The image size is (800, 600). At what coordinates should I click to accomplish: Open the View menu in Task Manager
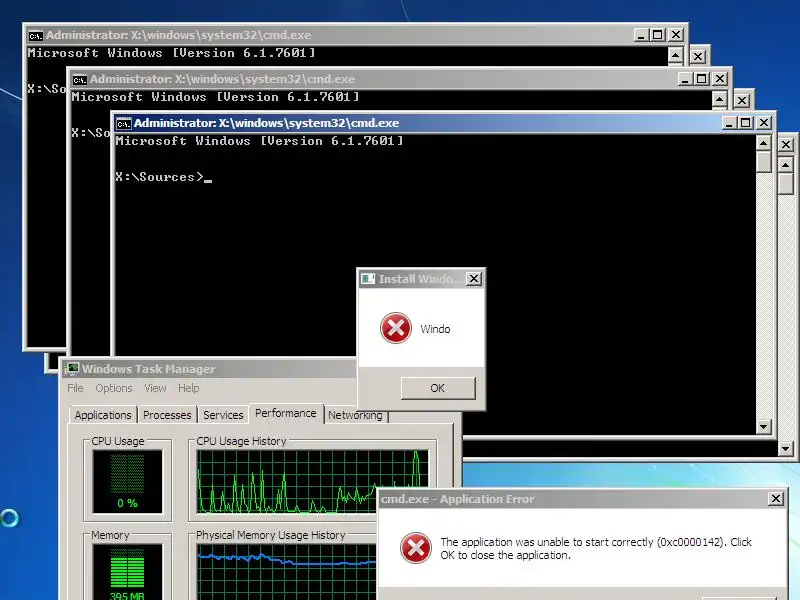click(155, 388)
